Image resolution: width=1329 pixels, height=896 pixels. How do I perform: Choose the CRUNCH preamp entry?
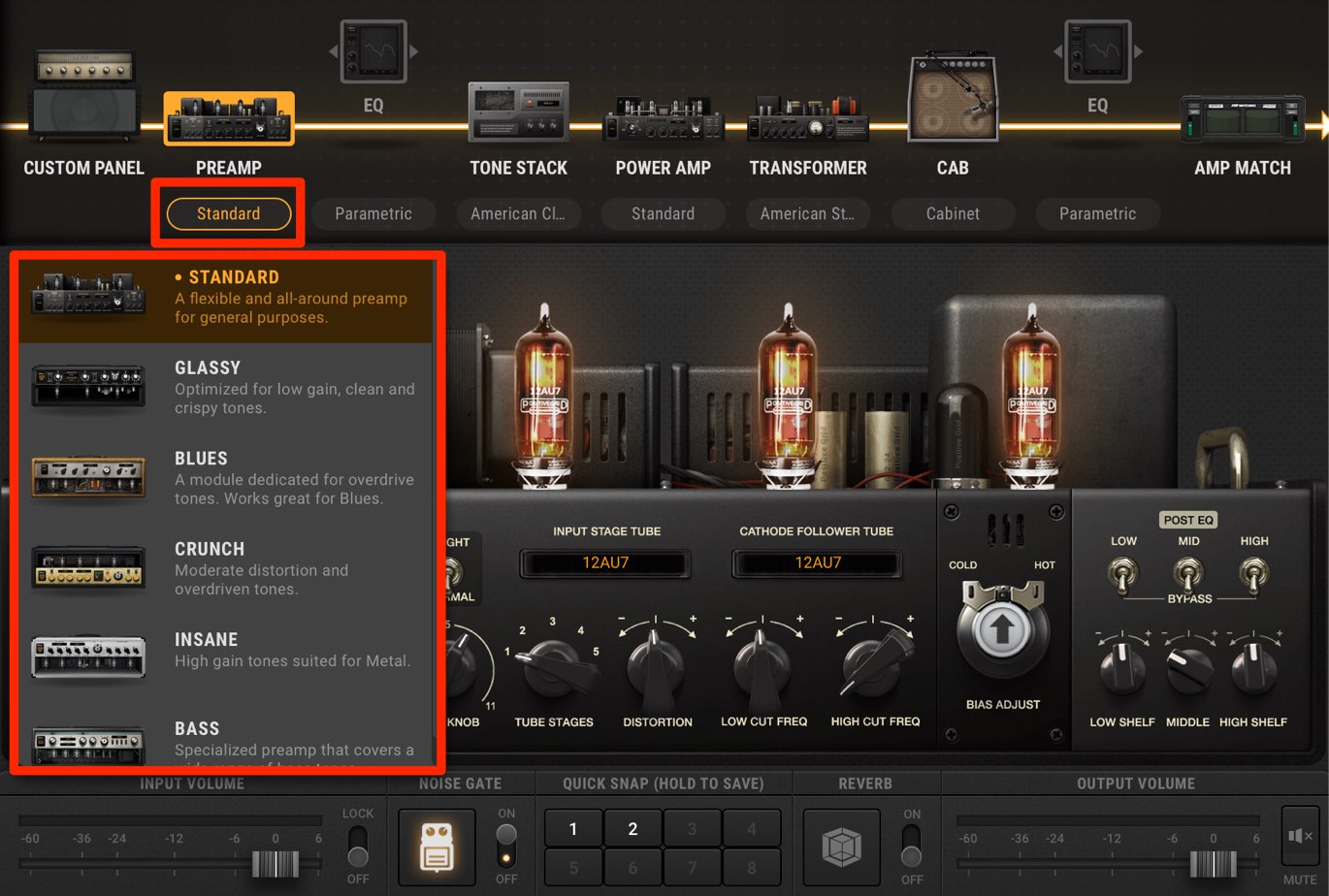(225, 567)
